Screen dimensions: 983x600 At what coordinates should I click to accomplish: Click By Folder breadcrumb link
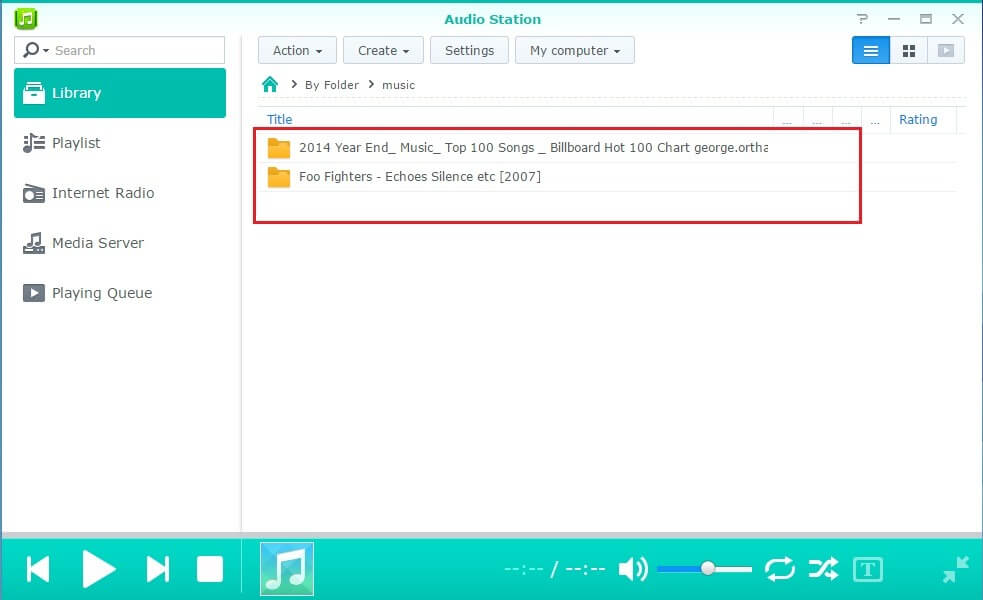click(x=331, y=85)
